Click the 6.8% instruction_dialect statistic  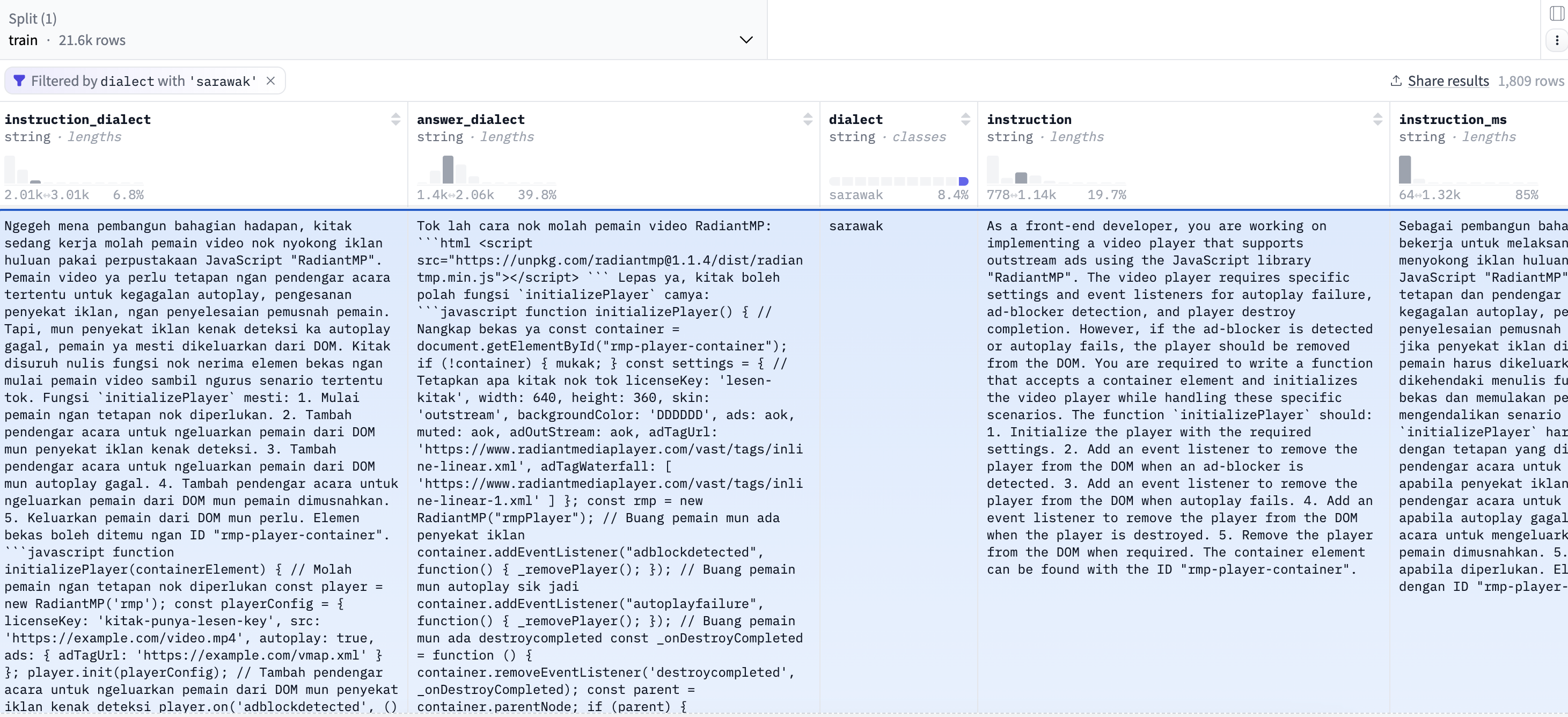click(128, 195)
